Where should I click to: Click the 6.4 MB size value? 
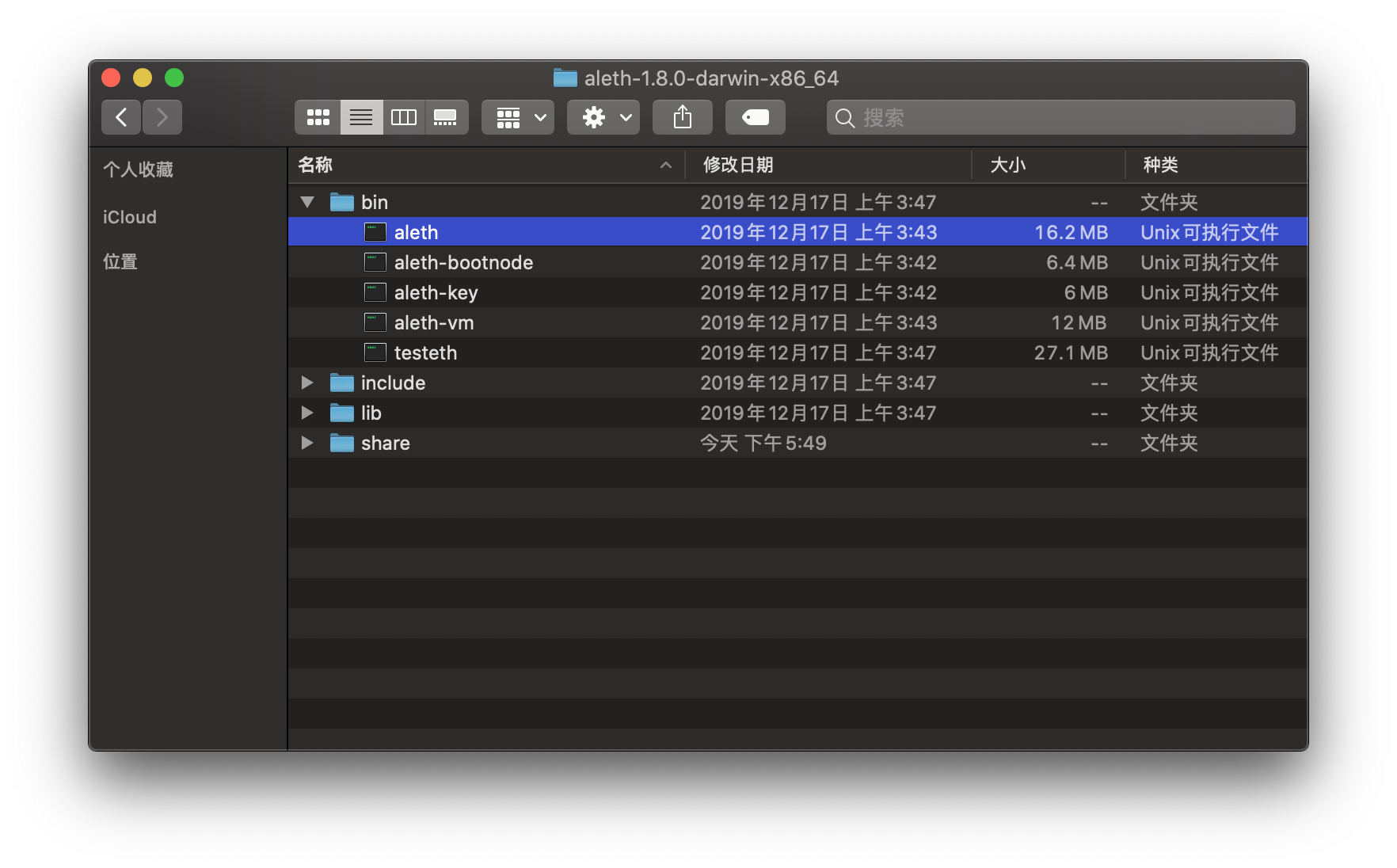click(1077, 262)
